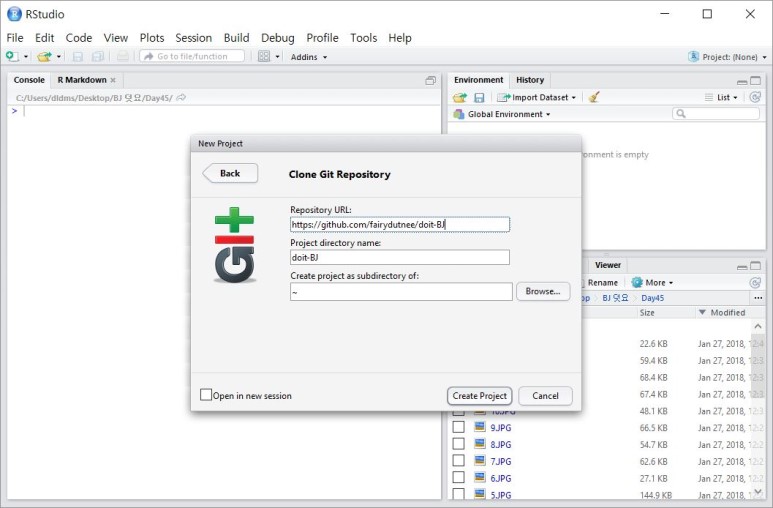The image size is (773, 508).
Task: Click the Create project as subdirectory field
Action: pos(401,291)
